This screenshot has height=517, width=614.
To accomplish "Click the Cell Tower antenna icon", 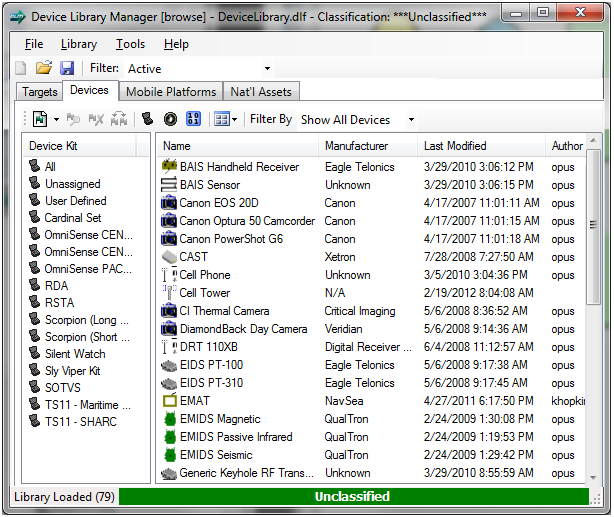I will (169, 293).
